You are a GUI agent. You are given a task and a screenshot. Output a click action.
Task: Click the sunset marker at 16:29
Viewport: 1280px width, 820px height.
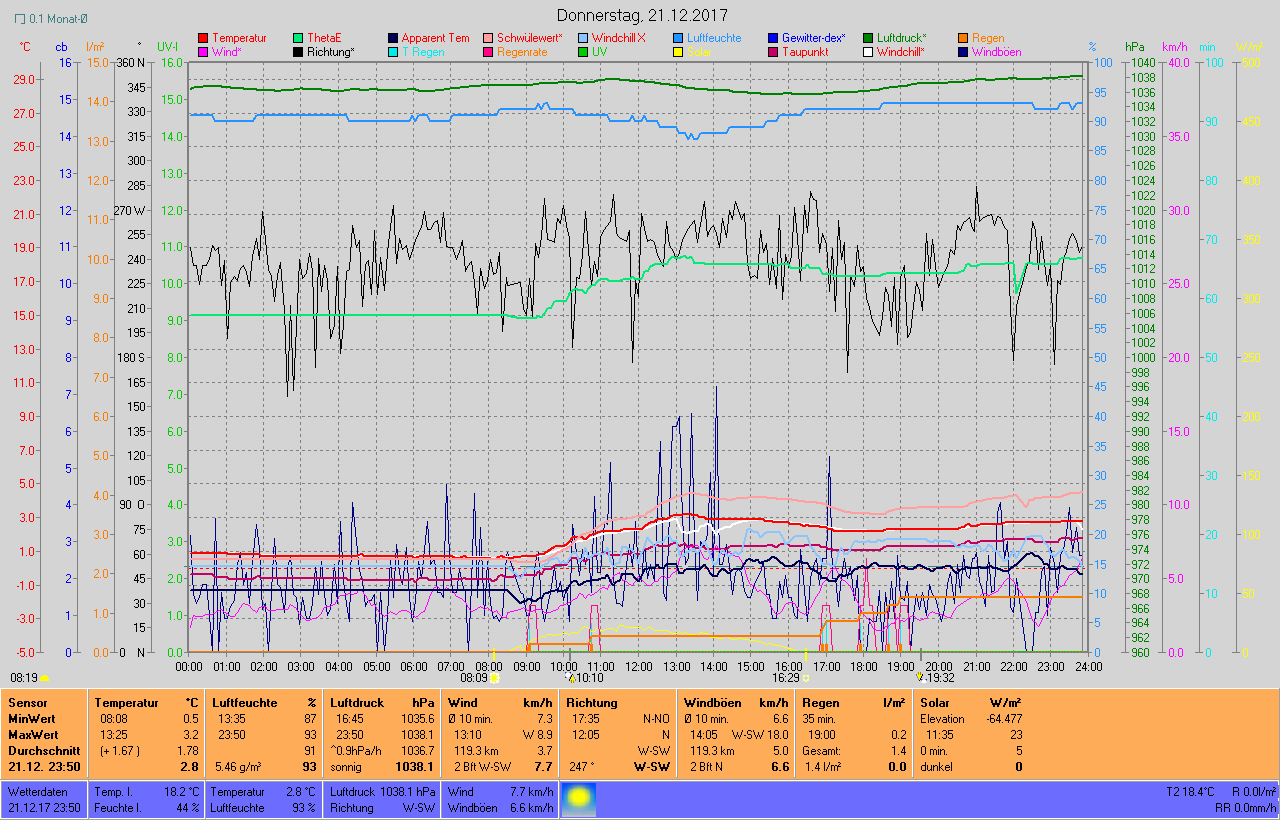806,677
